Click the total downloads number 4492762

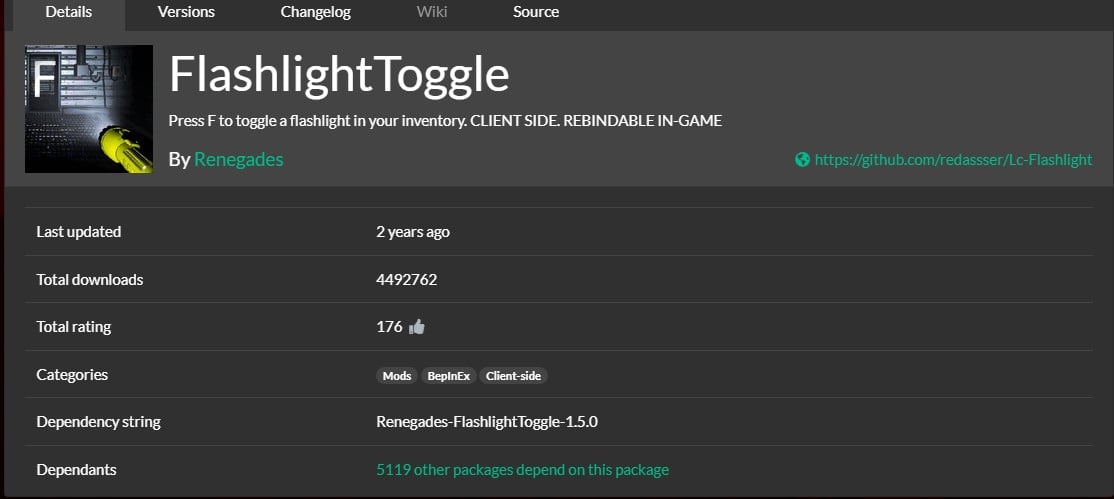(x=406, y=279)
